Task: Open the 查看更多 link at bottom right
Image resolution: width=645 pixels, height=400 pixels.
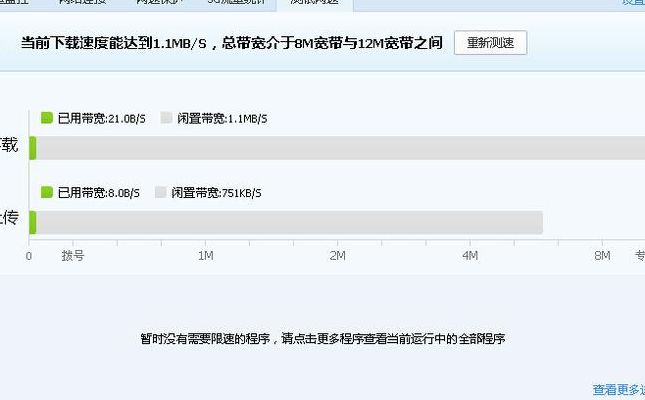Action: (619, 389)
